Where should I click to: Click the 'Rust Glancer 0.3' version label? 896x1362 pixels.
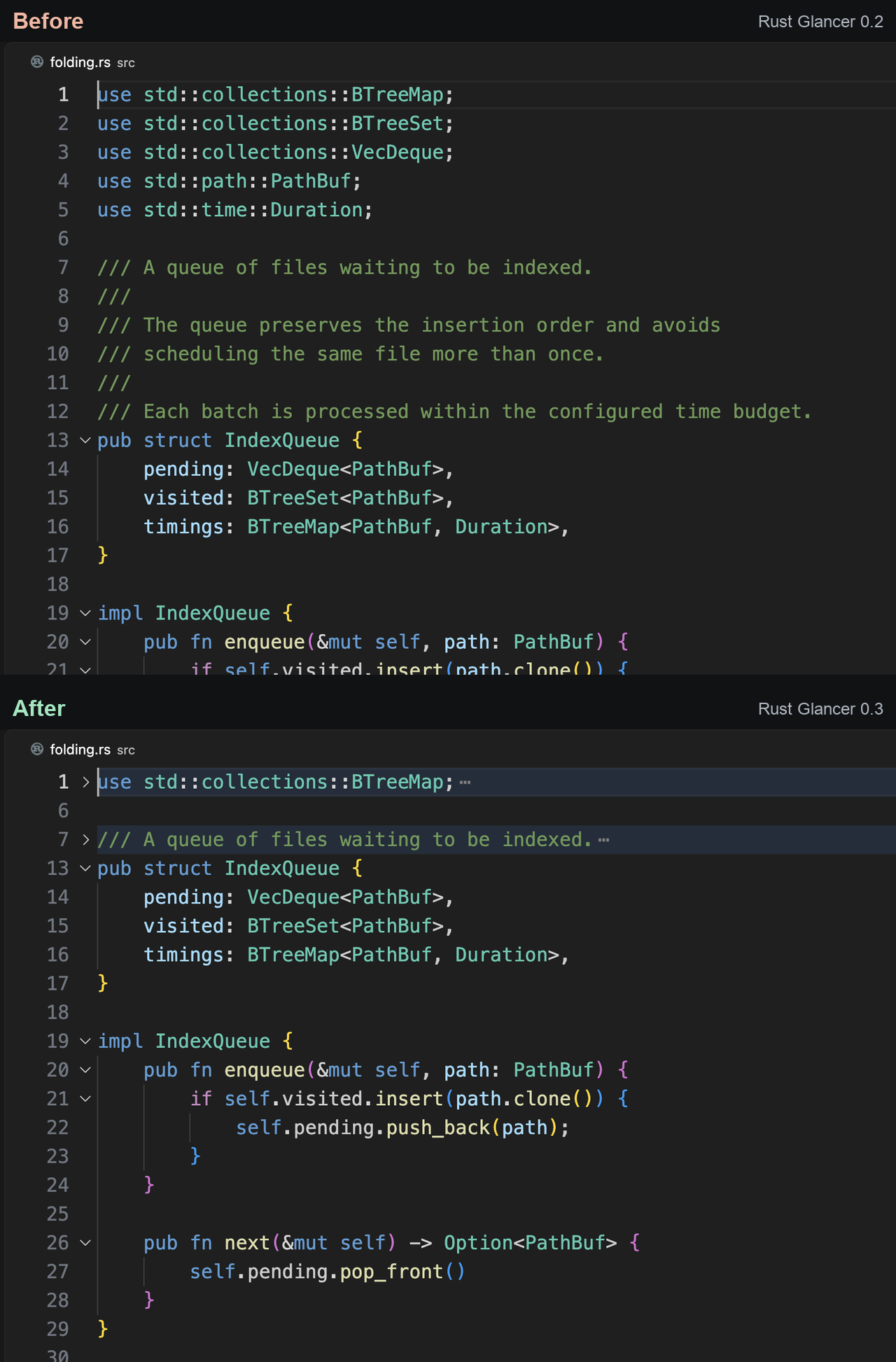point(820,709)
